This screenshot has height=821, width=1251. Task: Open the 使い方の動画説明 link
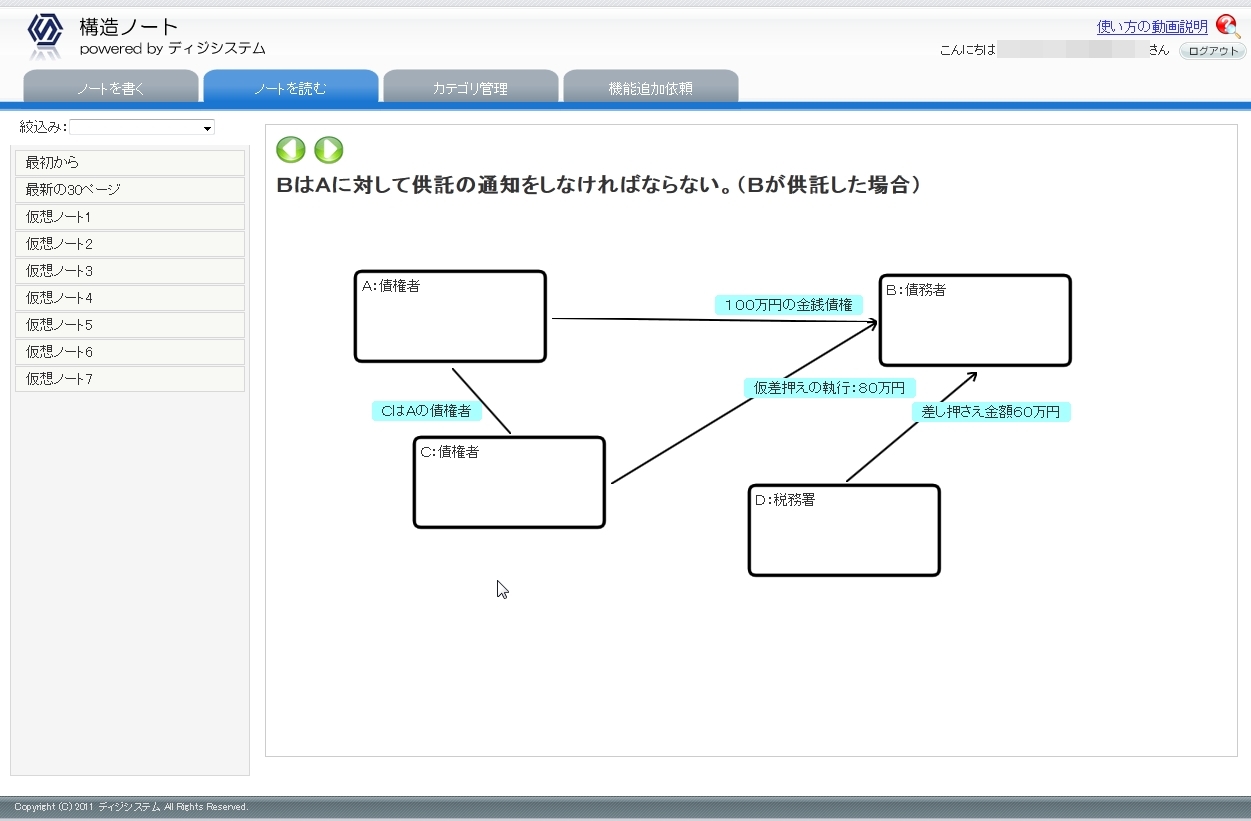click(1152, 27)
